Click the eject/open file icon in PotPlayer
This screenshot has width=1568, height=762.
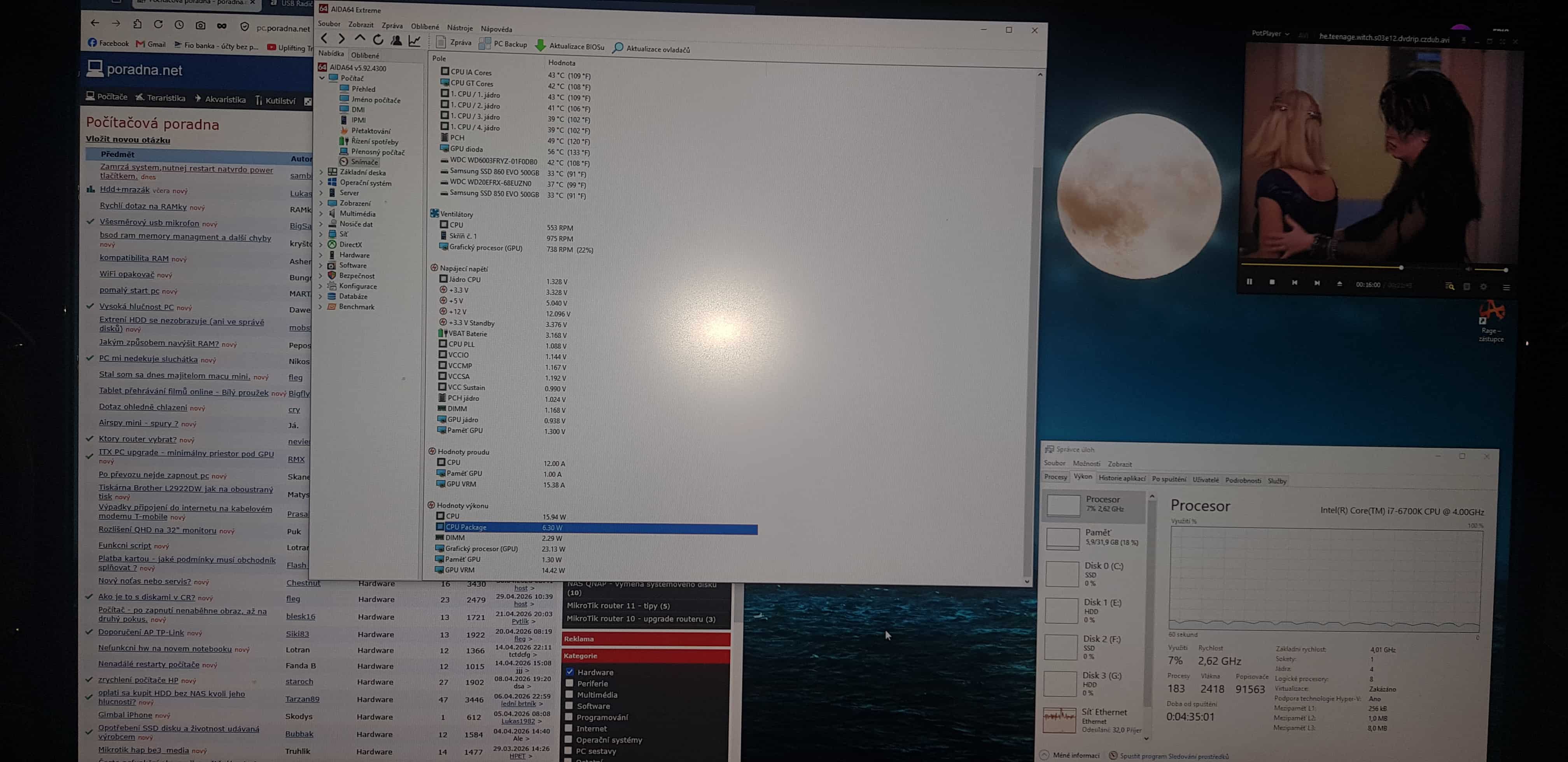pos(1339,284)
